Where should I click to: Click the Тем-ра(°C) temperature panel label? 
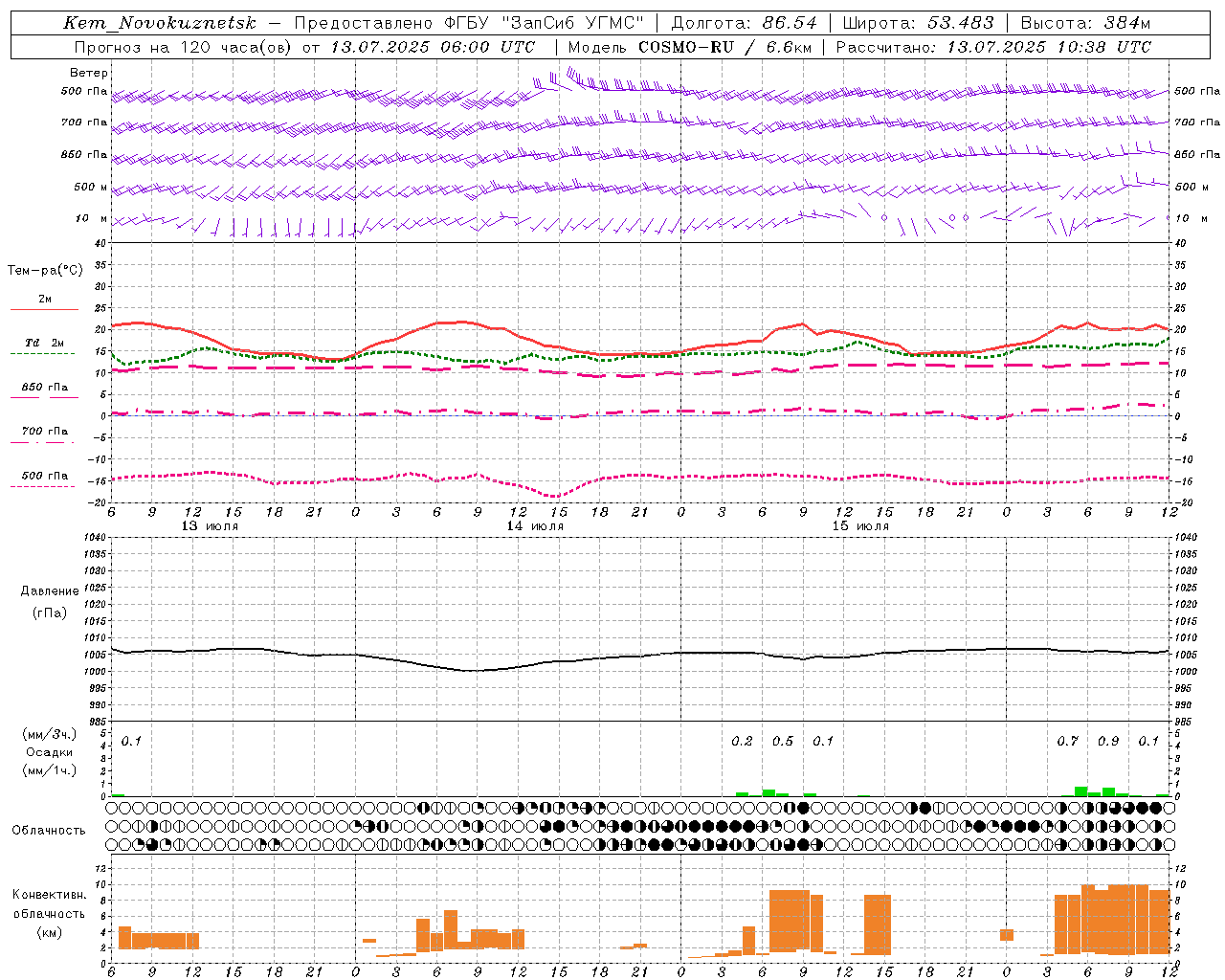tap(45, 271)
